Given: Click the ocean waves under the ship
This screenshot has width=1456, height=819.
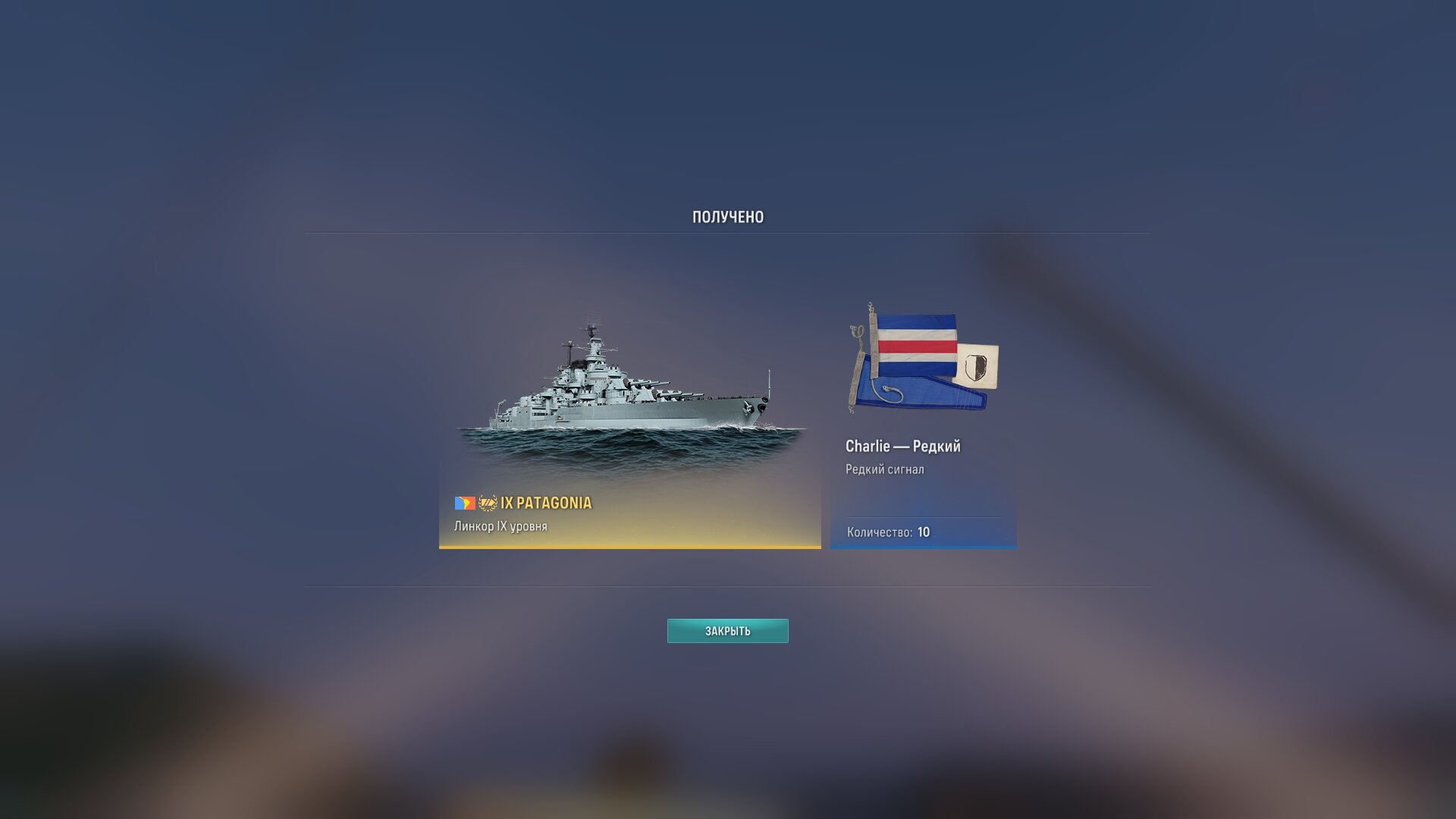Looking at the screenshot, I should pyautogui.click(x=631, y=447).
